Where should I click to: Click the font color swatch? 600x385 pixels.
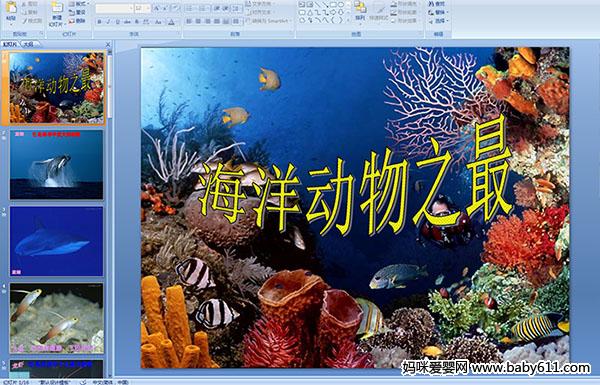(x=171, y=22)
